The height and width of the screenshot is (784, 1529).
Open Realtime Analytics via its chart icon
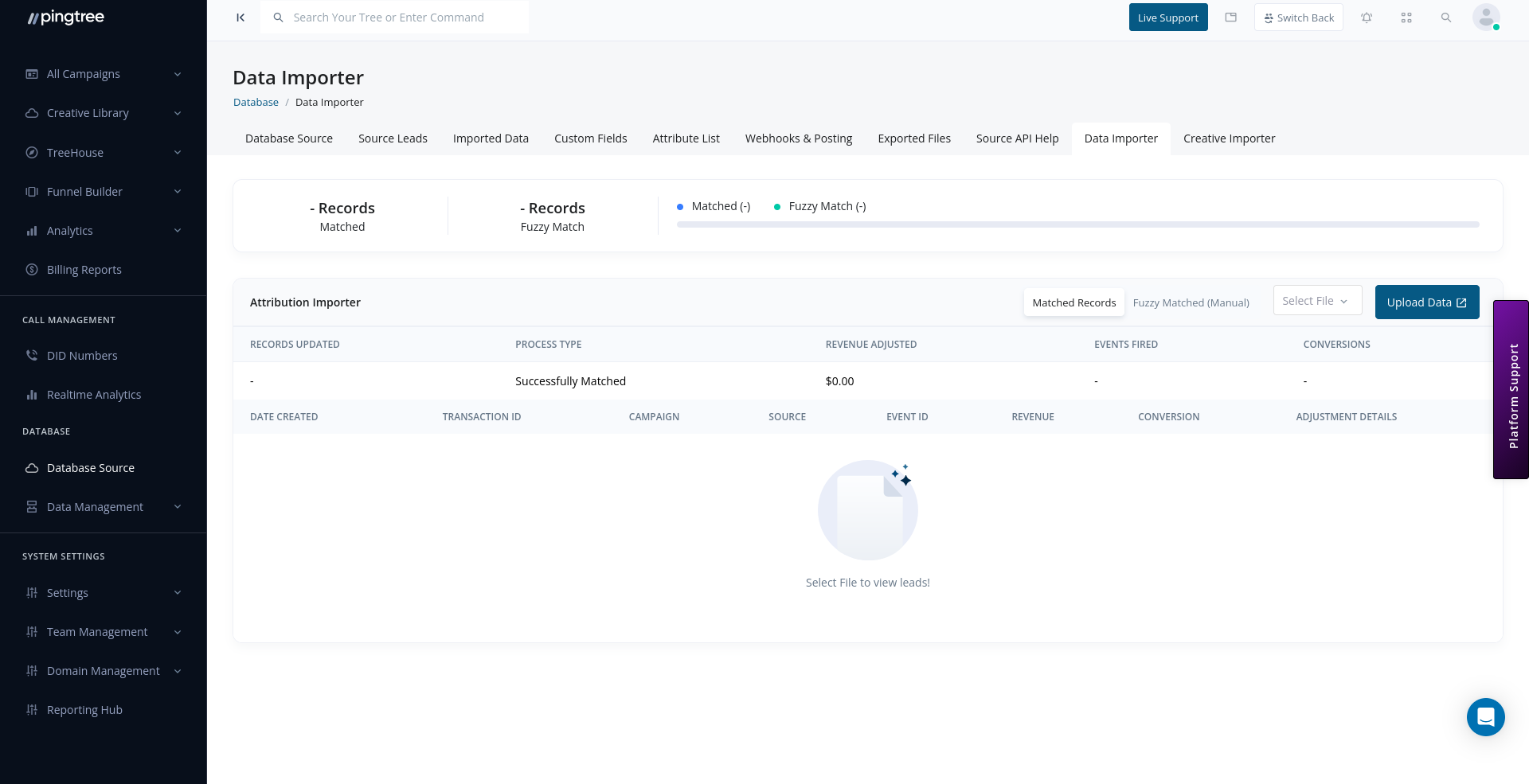[x=32, y=394]
